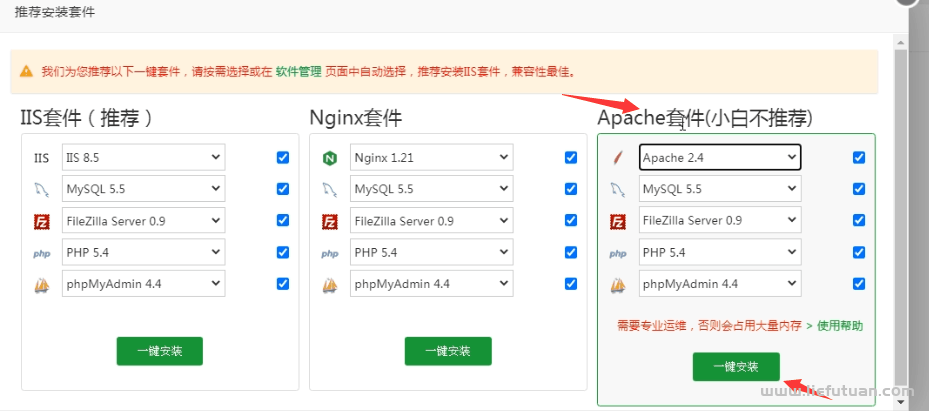Viewport: 929px width, 411px height.
Task: Click 一键安装 button under IIS suite
Action: tap(159, 351)
